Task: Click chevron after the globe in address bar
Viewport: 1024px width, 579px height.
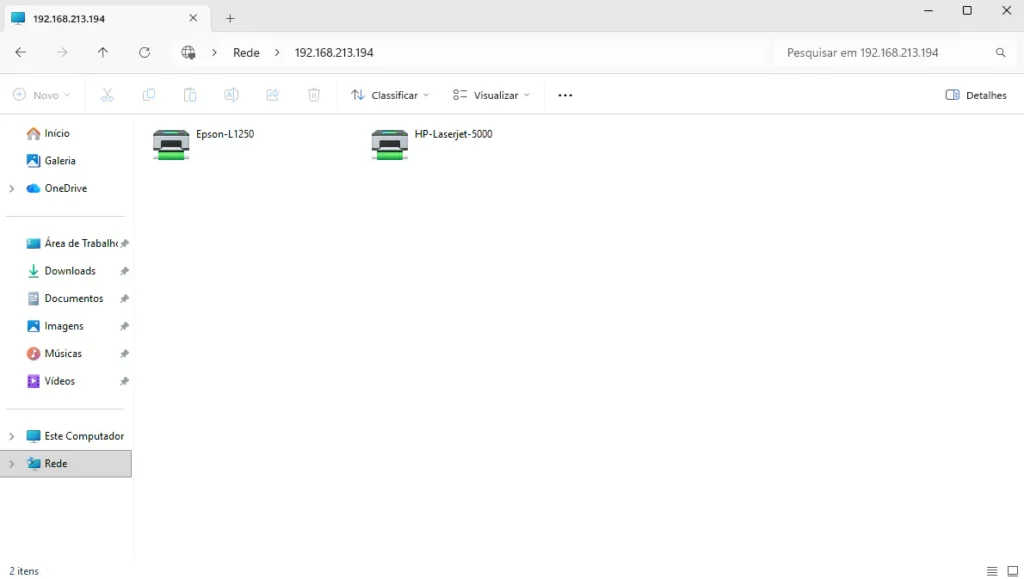Action: (x=214, y=52)
